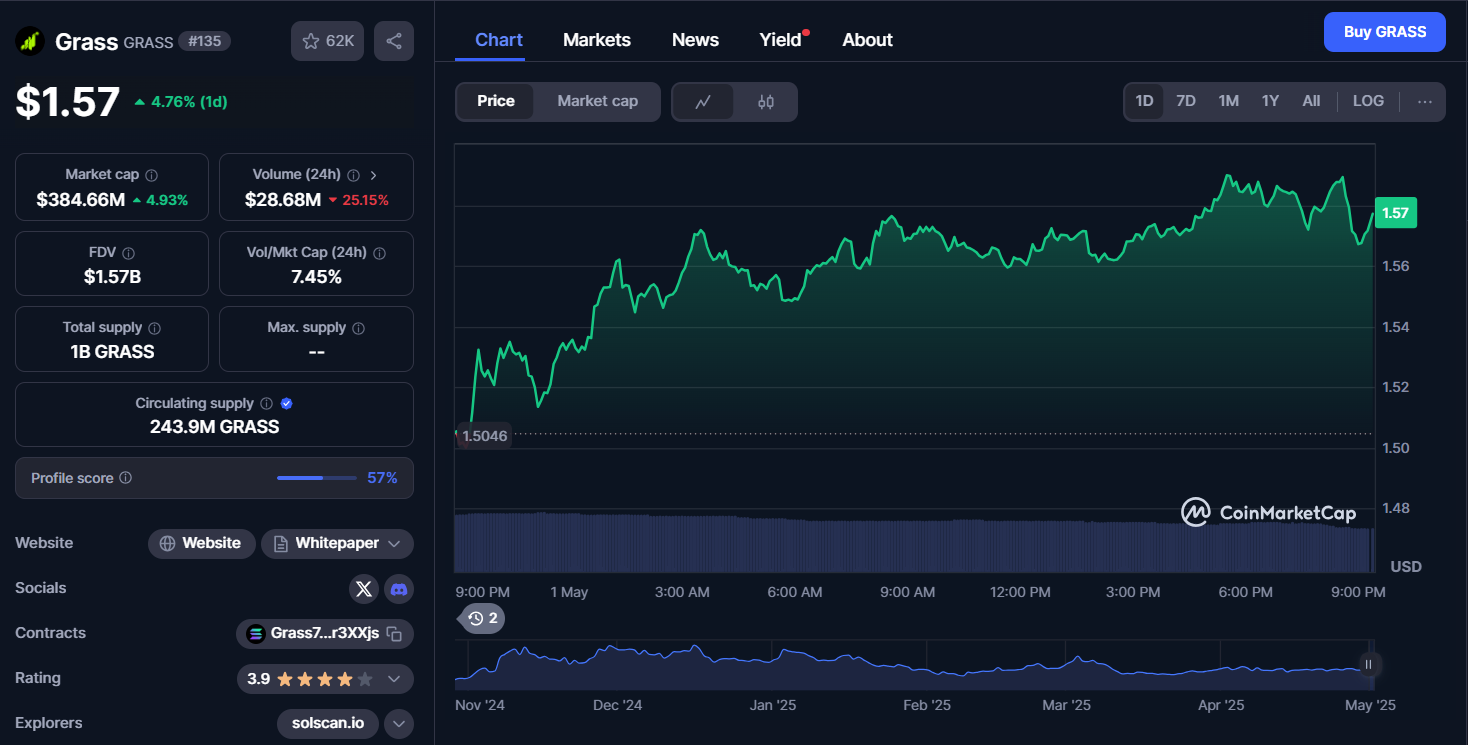1468x745 pixels.
Task: Open the Markets tab
Action: point(597,40)
